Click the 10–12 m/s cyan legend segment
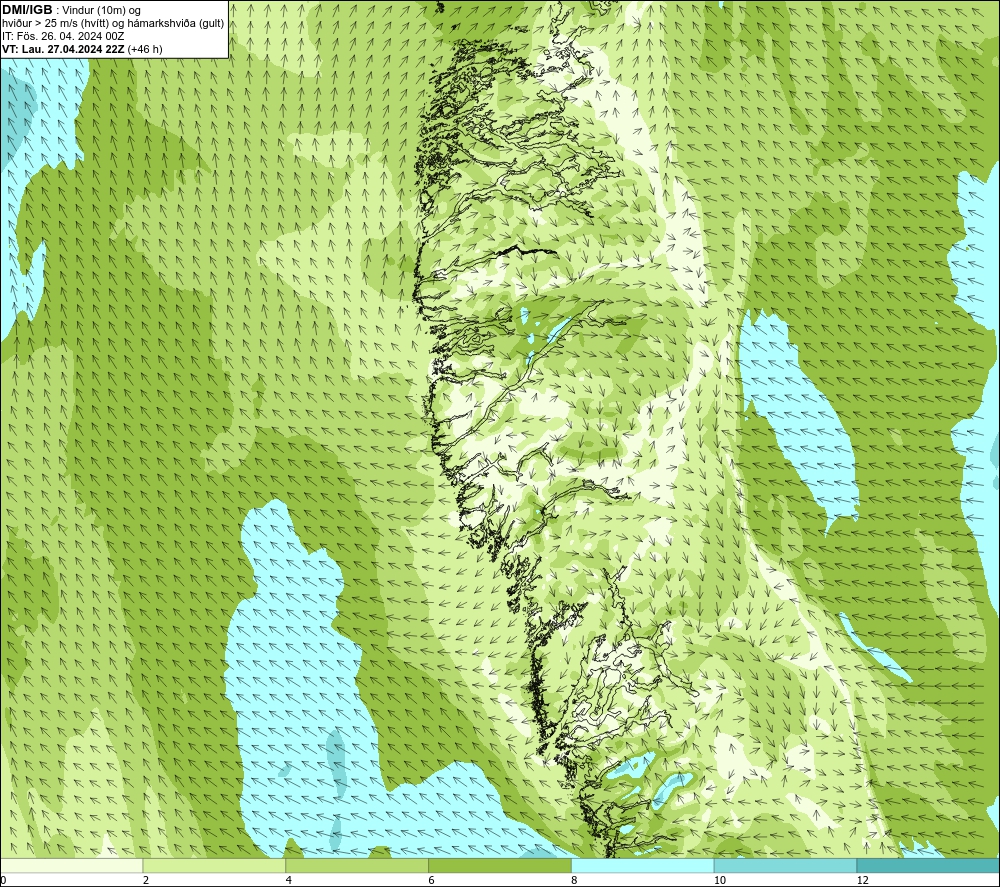 786,865
